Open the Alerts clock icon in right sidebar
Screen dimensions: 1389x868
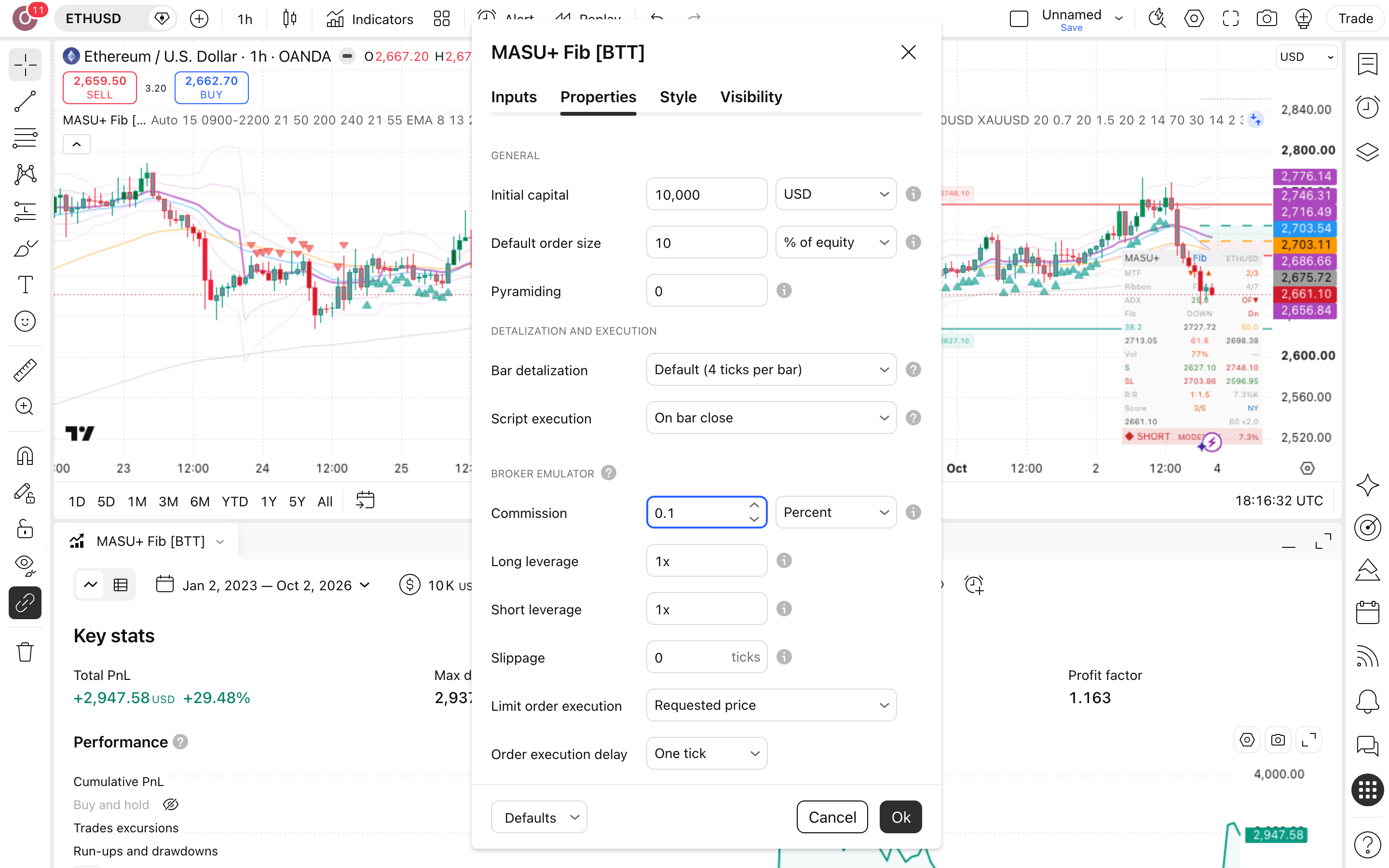pos(1367,107)
